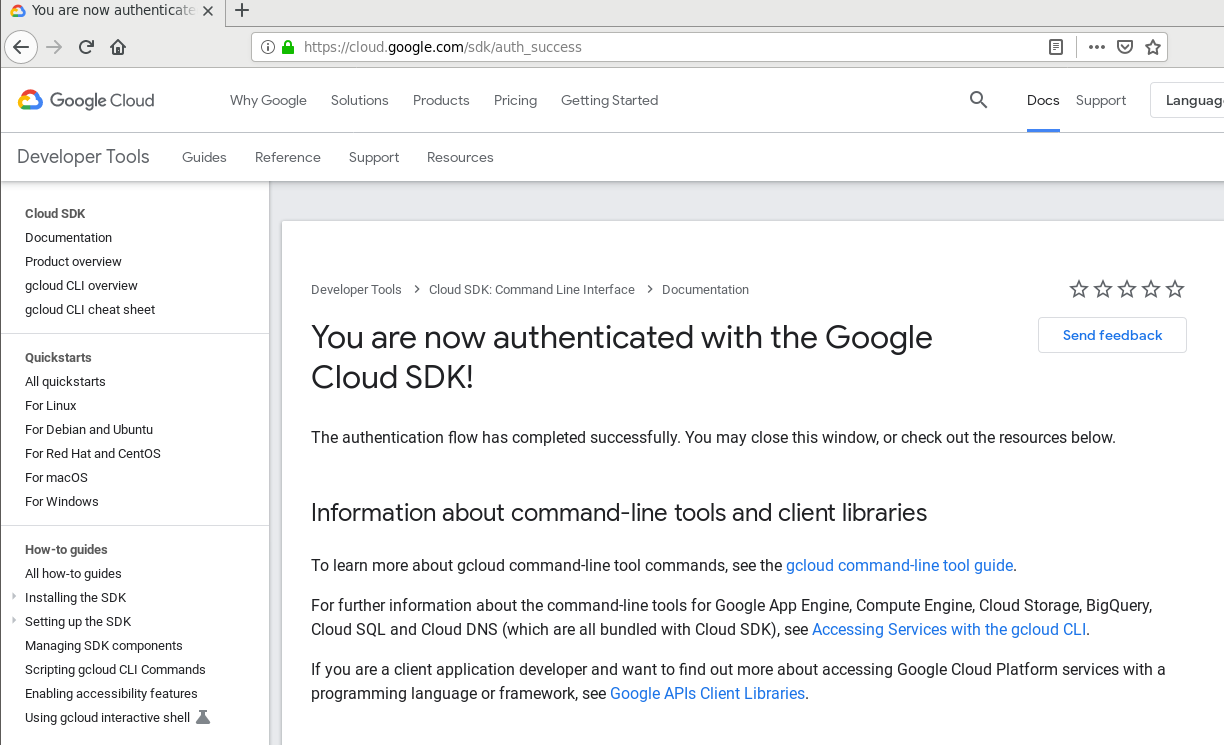Open Managing SDK components
The image size is (1224, 745).
point(104,645)
